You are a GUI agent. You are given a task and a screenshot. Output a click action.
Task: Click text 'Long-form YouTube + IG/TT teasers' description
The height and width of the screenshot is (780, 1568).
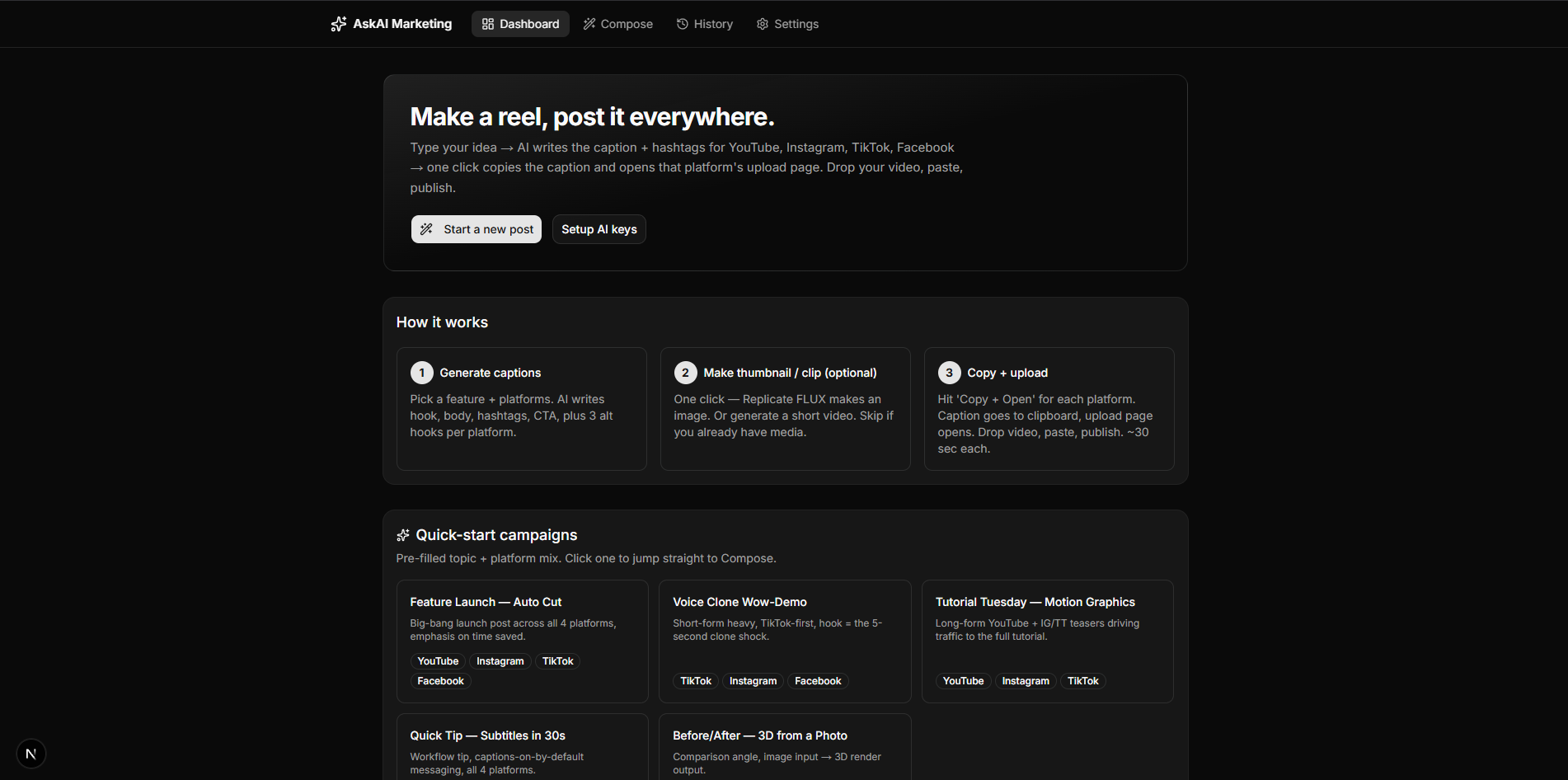coord(1038,630)
